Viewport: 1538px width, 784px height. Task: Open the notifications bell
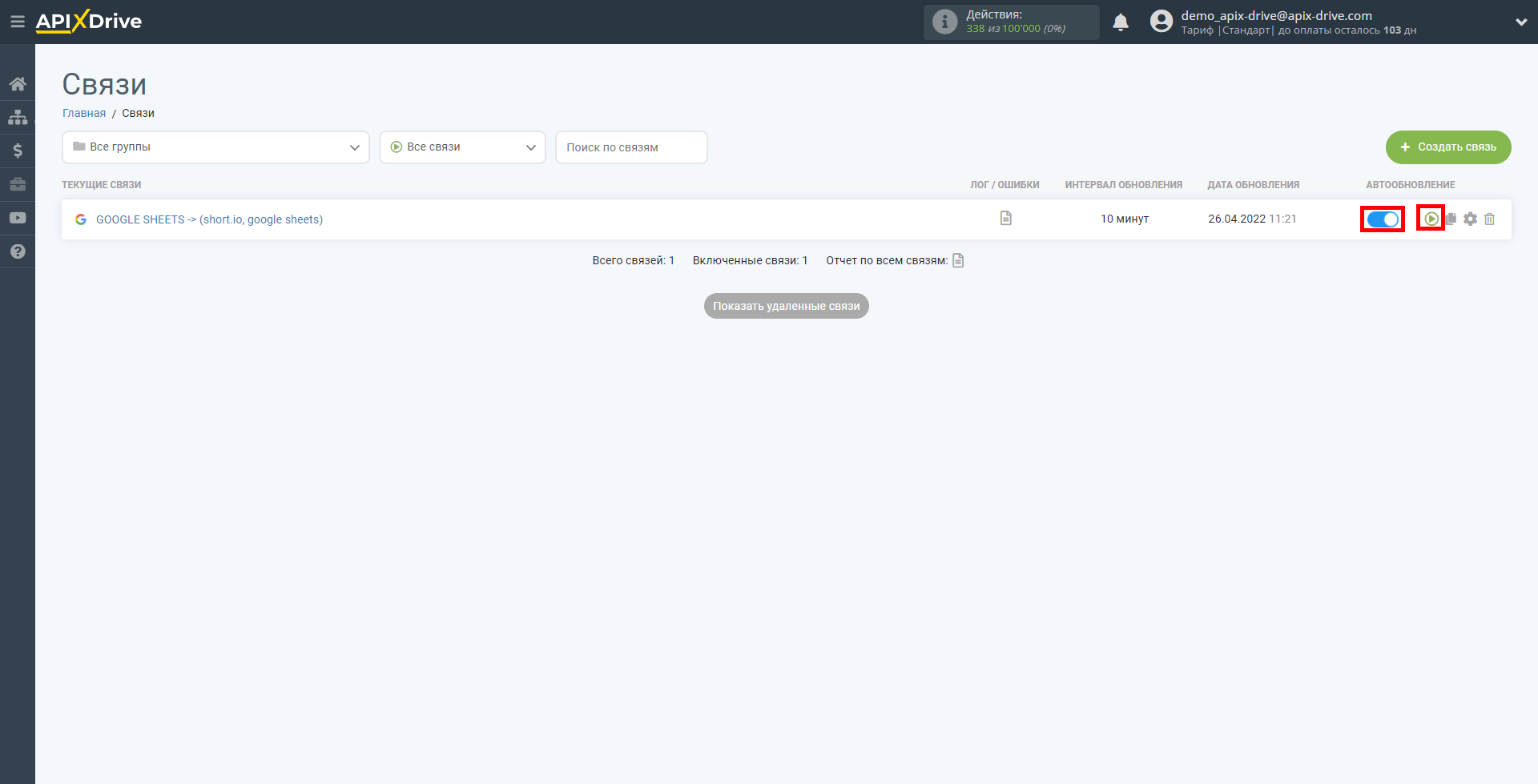coord(1121,22)
